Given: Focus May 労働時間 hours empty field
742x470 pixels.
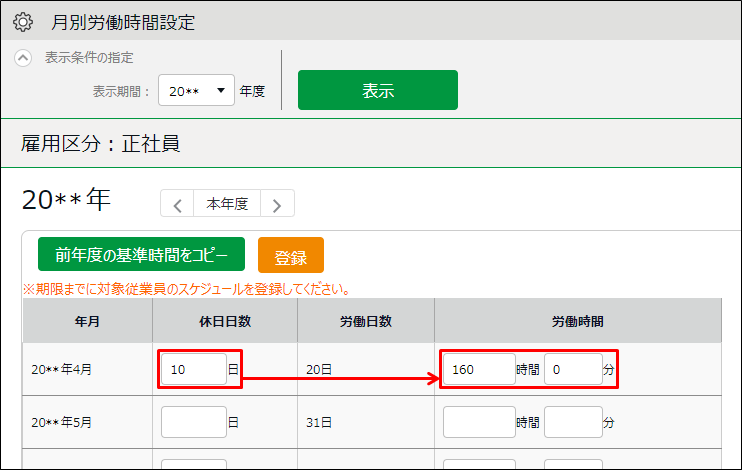Looking at the screenshot, I should (x=479, y=422).
